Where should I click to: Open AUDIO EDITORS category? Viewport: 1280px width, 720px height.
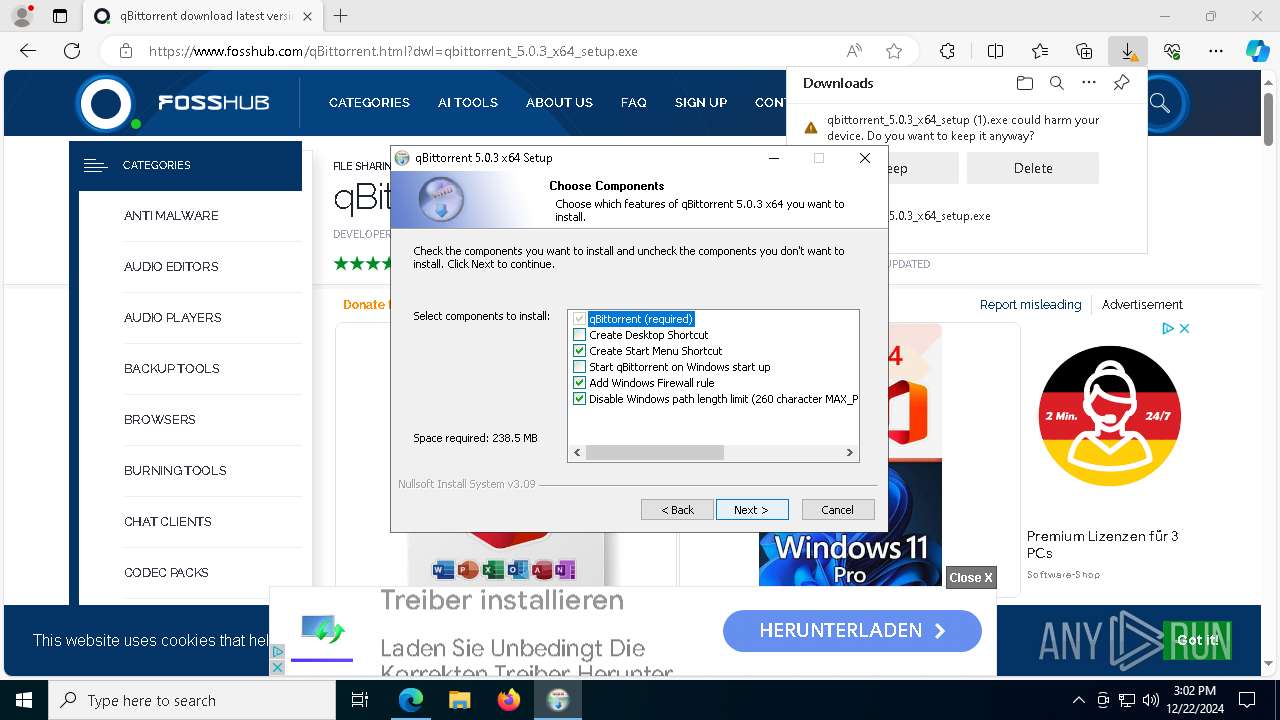pos(171,266)
